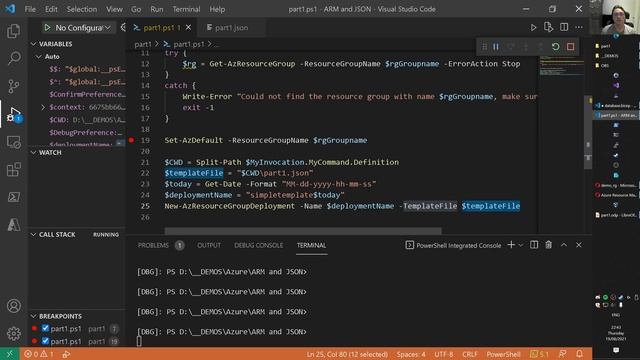Switch to the PROBLEMS panel tab

[x=153, y=245]
